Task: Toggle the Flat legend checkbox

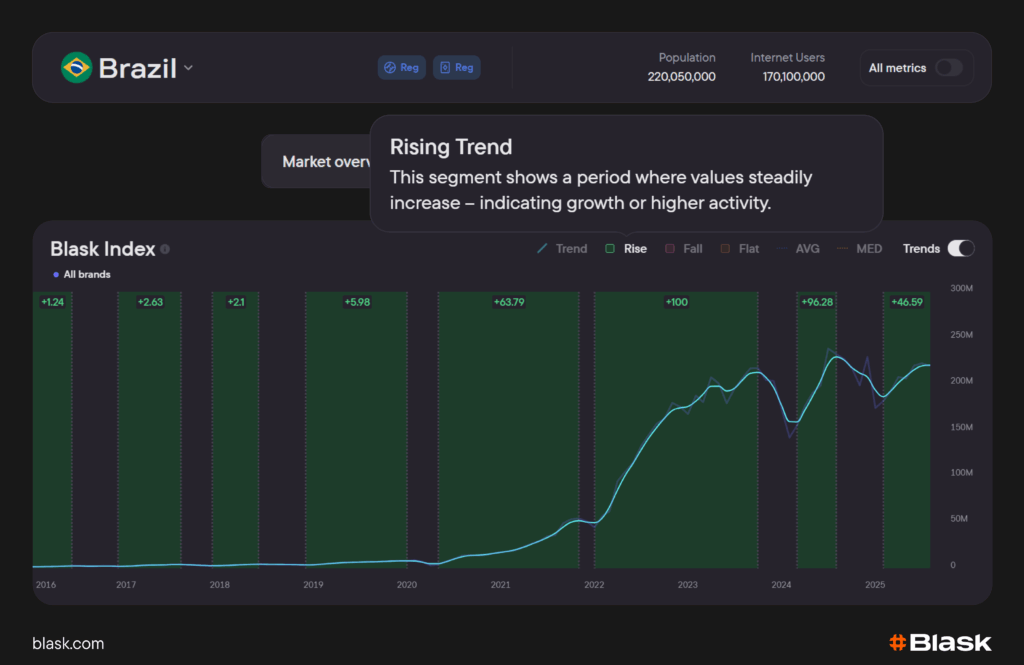Action: 726,249
